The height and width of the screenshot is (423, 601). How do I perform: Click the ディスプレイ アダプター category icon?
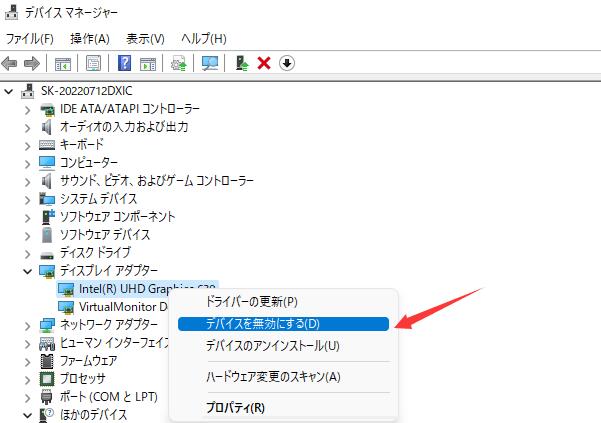(47, 271)
